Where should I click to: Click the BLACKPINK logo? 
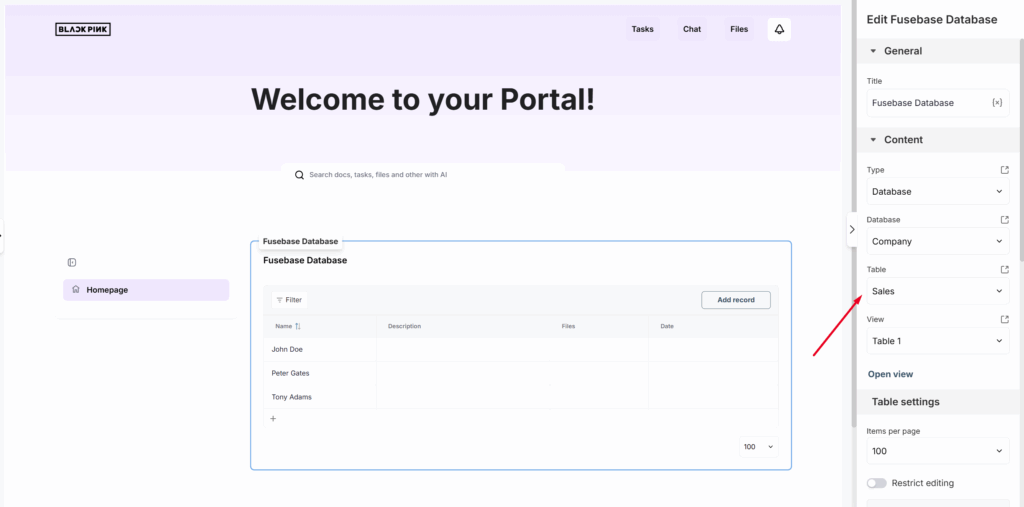click(x=83, y=29)
